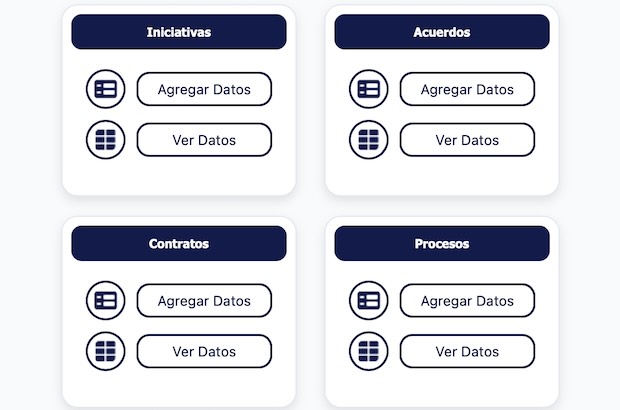Open Ver Datos for Acuerdos
Viewport: 620px width, 410px height.
pos(467,140)
